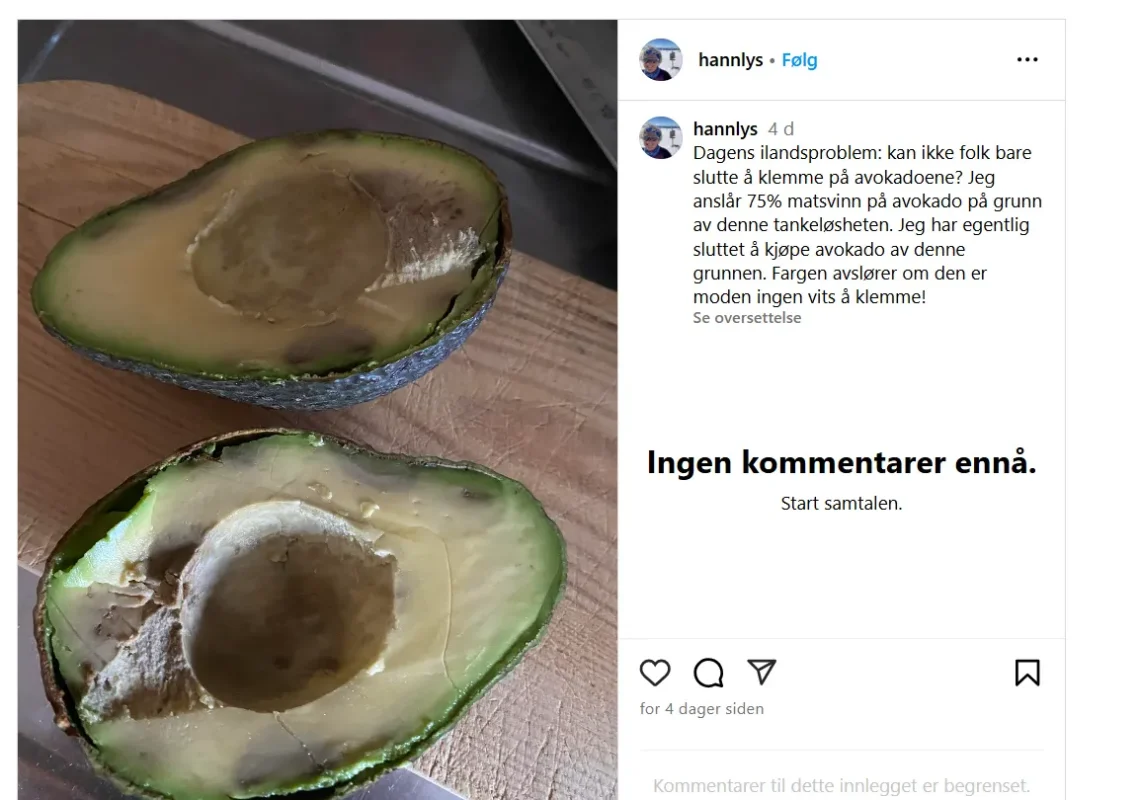Save post with the bookmark icon
The width and height of the screenshot is (1140, 800).
click(x=1027, y=673)
